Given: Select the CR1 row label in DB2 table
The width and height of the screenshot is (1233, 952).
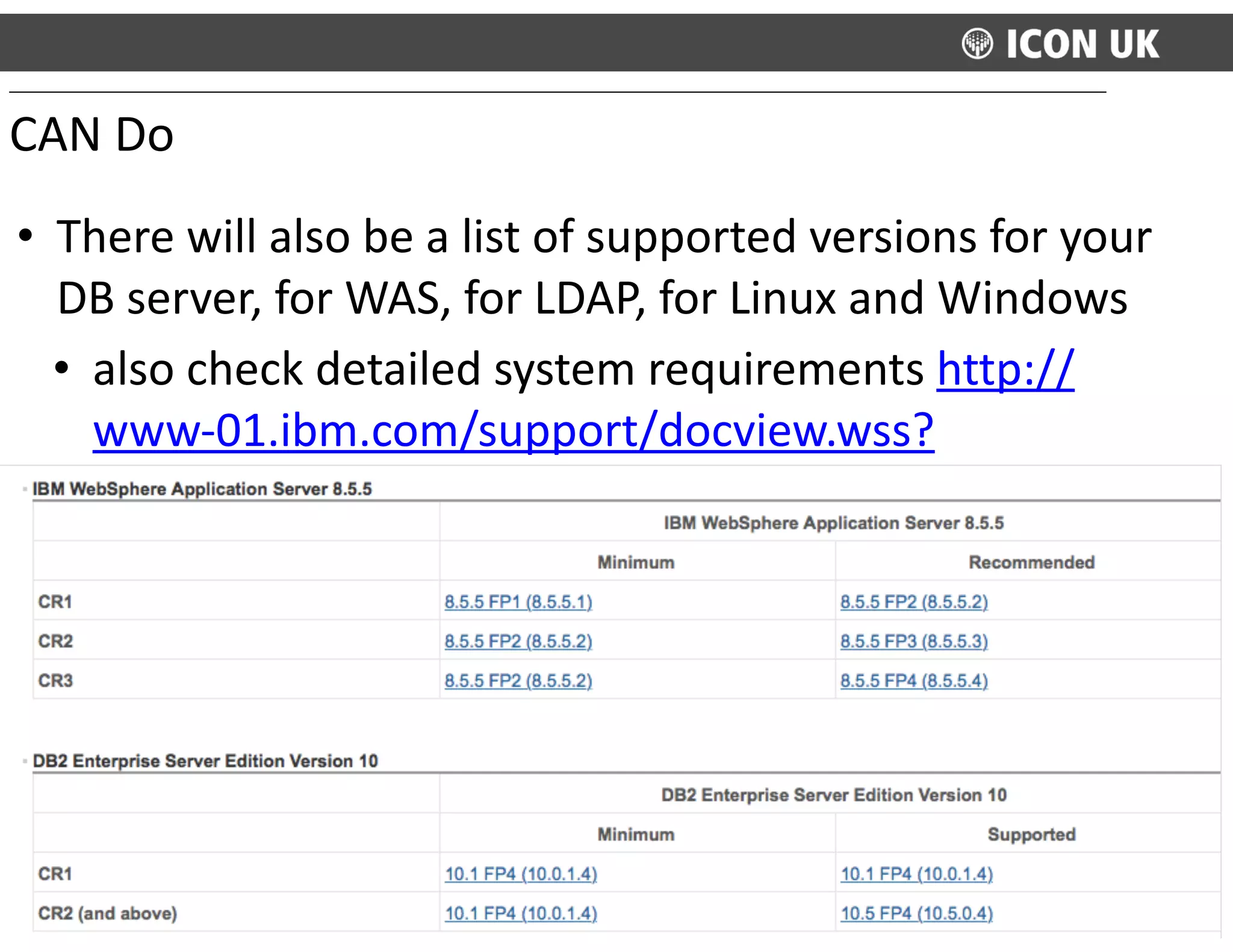Looking at the screenshot, I should [x=55, y=874].
